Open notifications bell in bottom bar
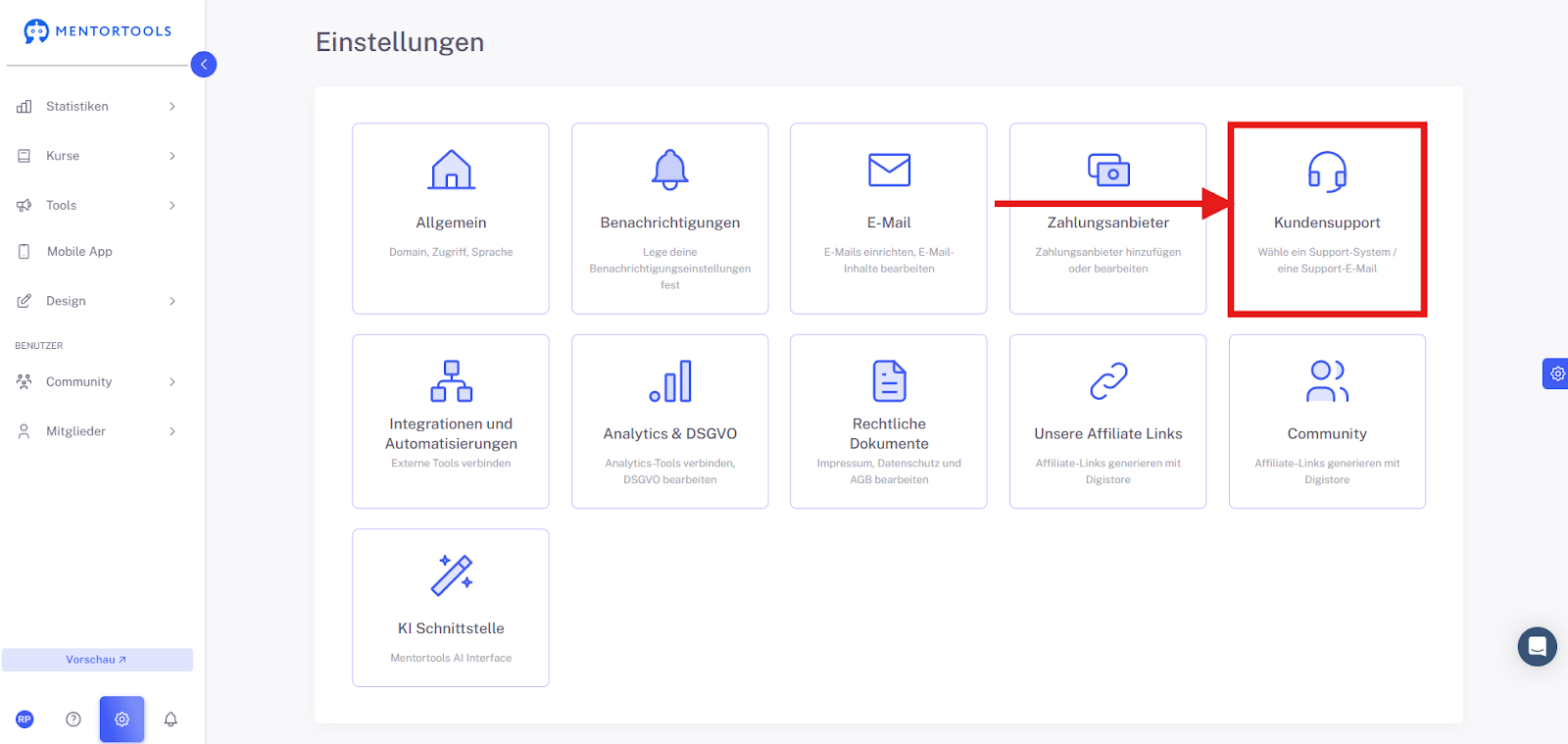Viewport: 1568px width, 744px height. coord(171,719)
